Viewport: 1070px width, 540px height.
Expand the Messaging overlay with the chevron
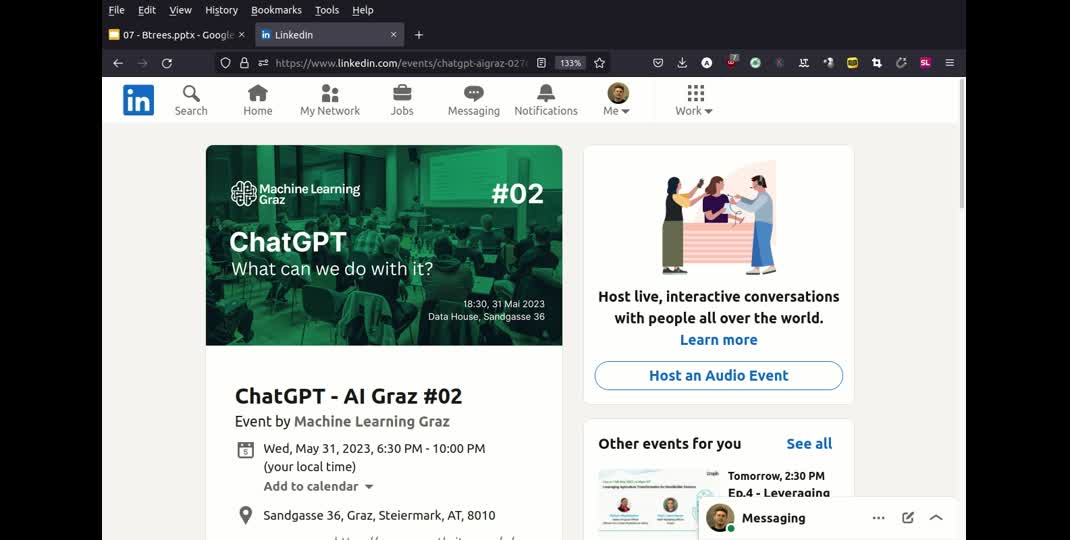tap(936, 518)
